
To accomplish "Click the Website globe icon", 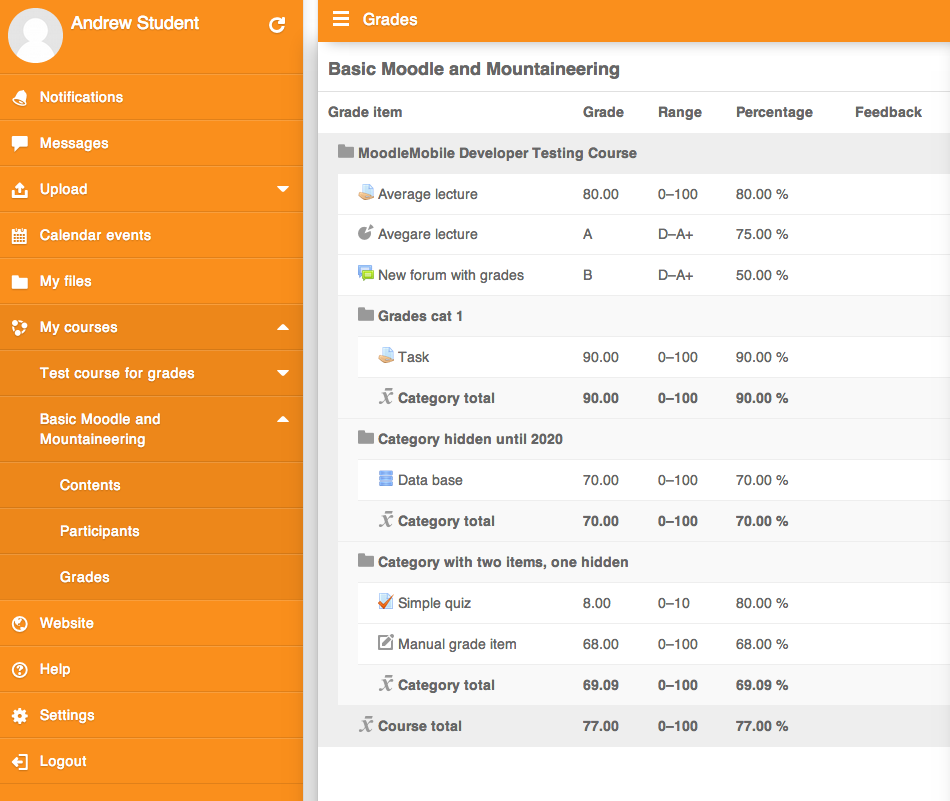I will (x=19, y=623).
